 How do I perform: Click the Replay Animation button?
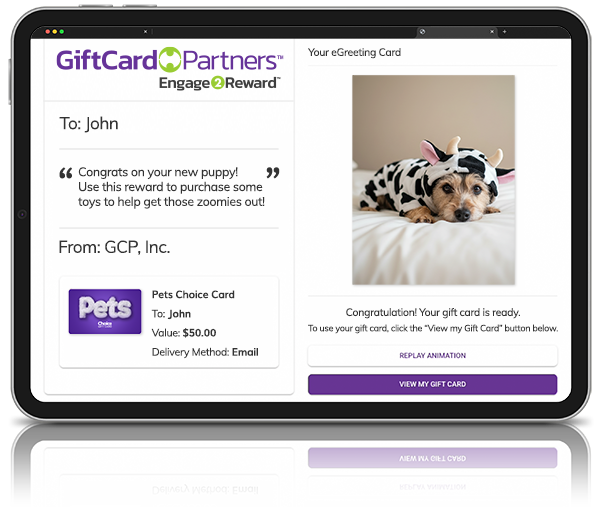click(x=432, y=356)
